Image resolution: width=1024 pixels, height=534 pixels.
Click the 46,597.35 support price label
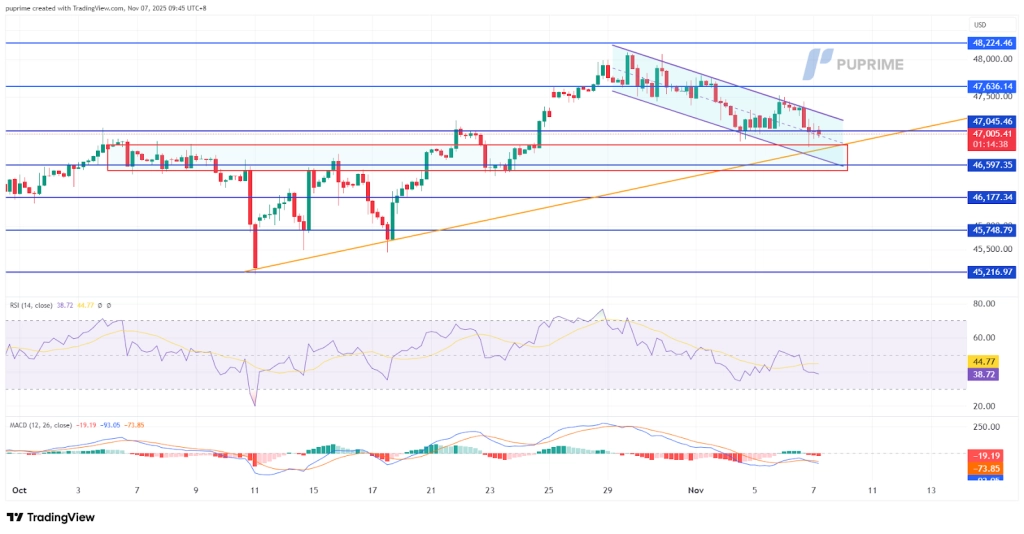pos(992,165)
